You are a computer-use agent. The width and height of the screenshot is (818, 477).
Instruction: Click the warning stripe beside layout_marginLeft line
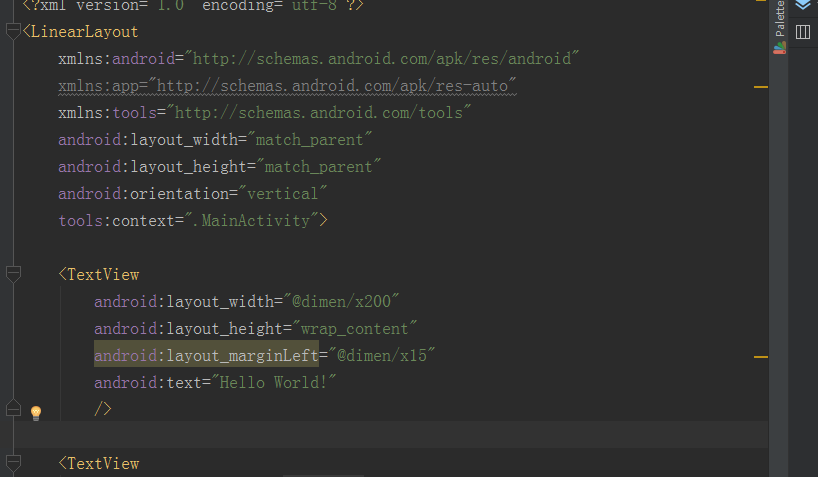(761, 357)
